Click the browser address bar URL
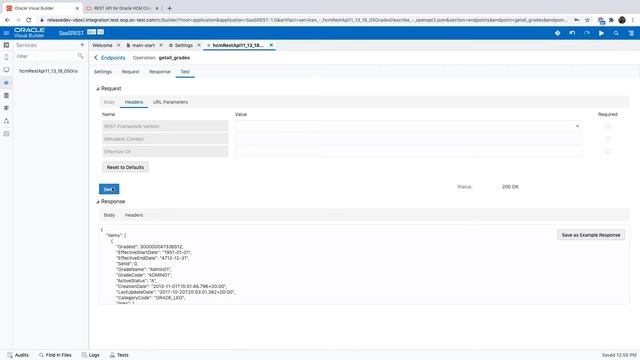The image size is (640, 360). point(306,20)
